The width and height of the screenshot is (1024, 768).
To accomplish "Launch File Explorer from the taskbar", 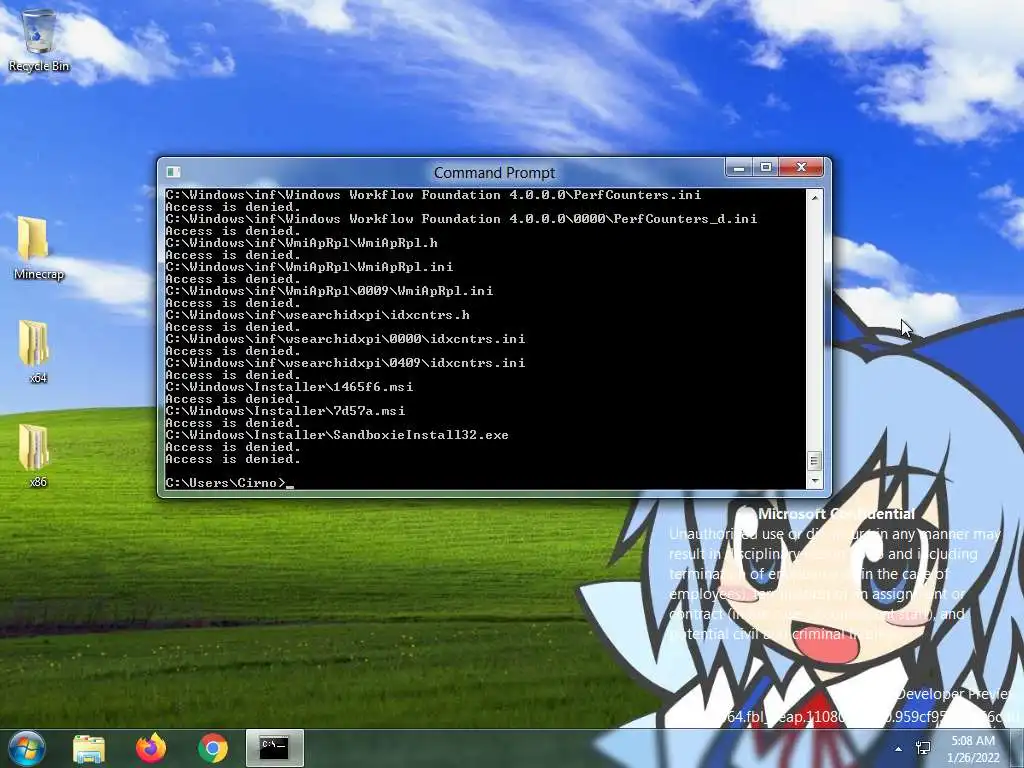I will 89,748.
